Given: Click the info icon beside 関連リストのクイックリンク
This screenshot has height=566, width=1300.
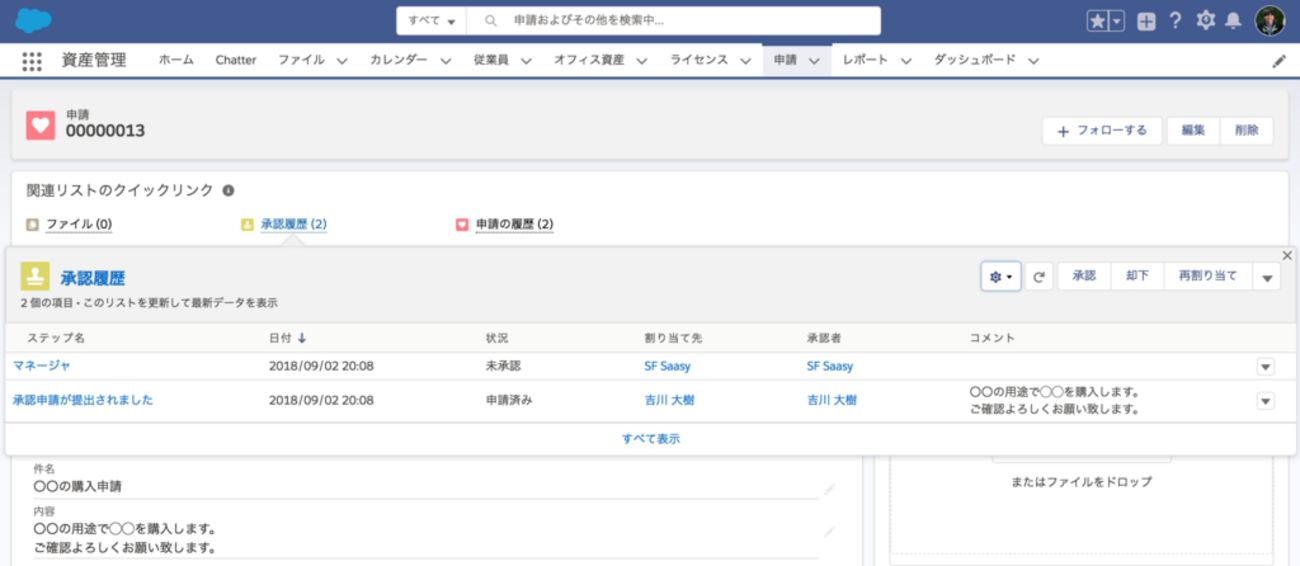Looking at the screenshot, I should (x=228, y=190).
